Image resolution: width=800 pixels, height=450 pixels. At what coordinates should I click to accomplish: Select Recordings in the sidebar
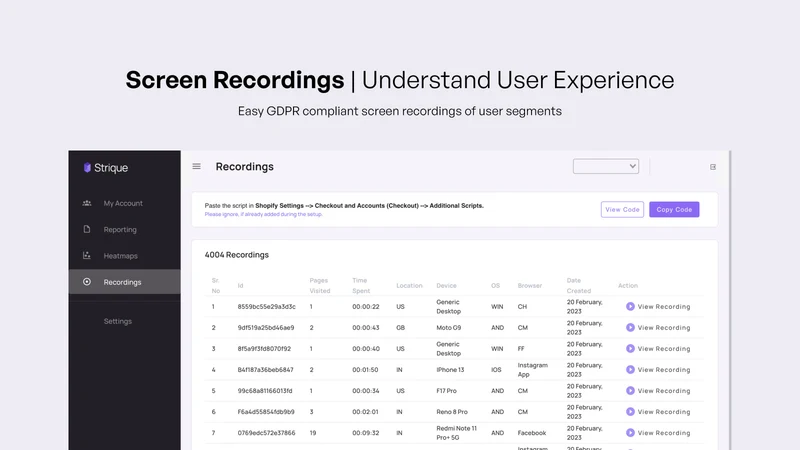coord(124,282)
